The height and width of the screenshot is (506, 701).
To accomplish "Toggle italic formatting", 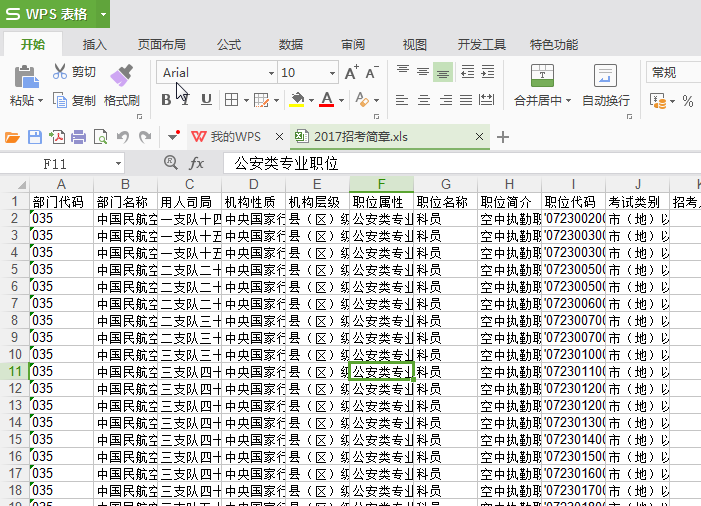I will pyautogui.click(x=186, y=100).
